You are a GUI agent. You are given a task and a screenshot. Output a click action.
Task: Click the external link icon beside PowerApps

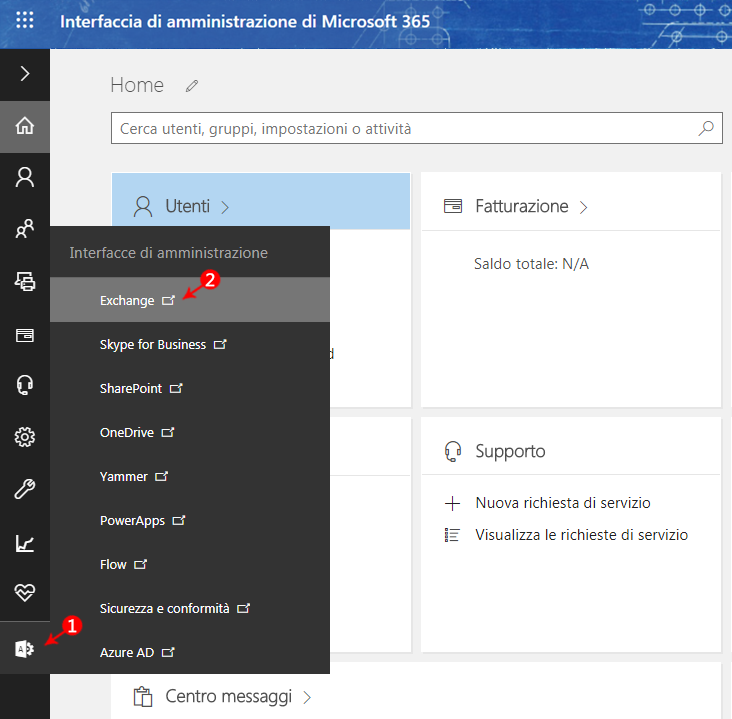[x=179, y=520]
